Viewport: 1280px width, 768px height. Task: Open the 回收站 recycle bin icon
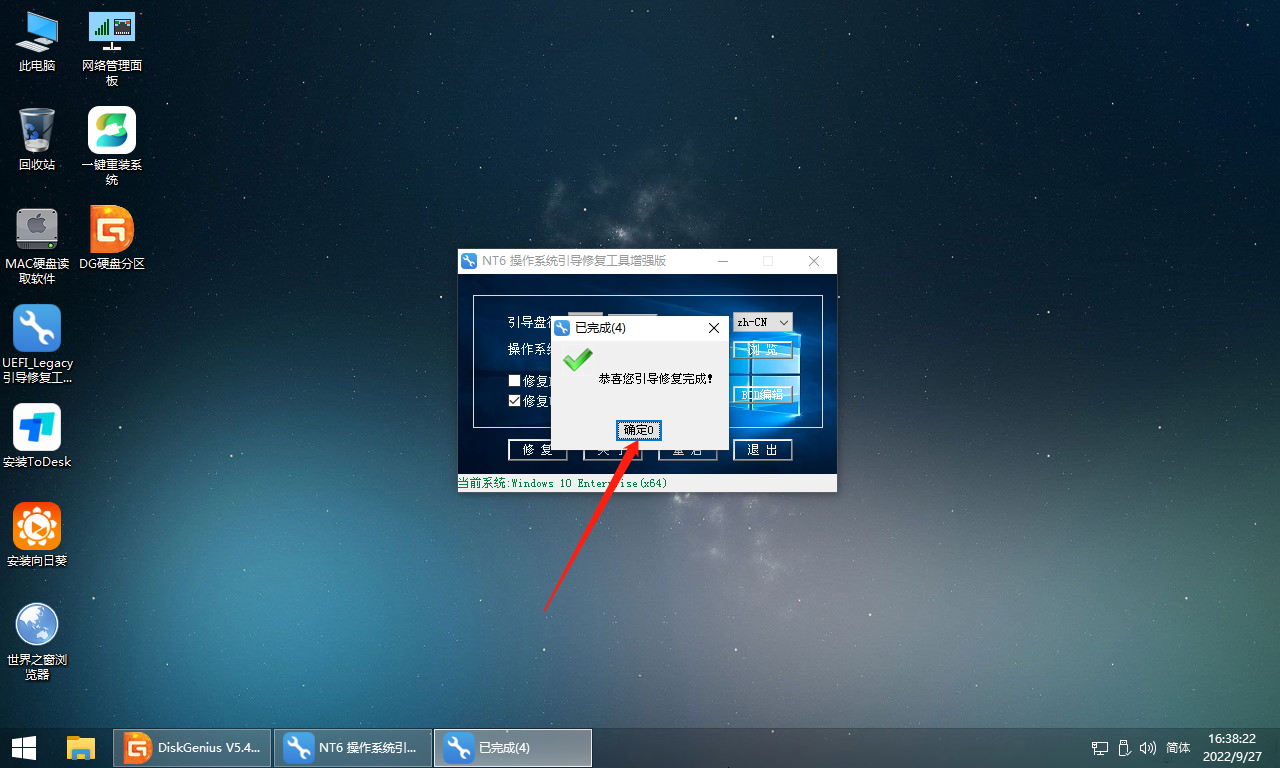[37, 138]
